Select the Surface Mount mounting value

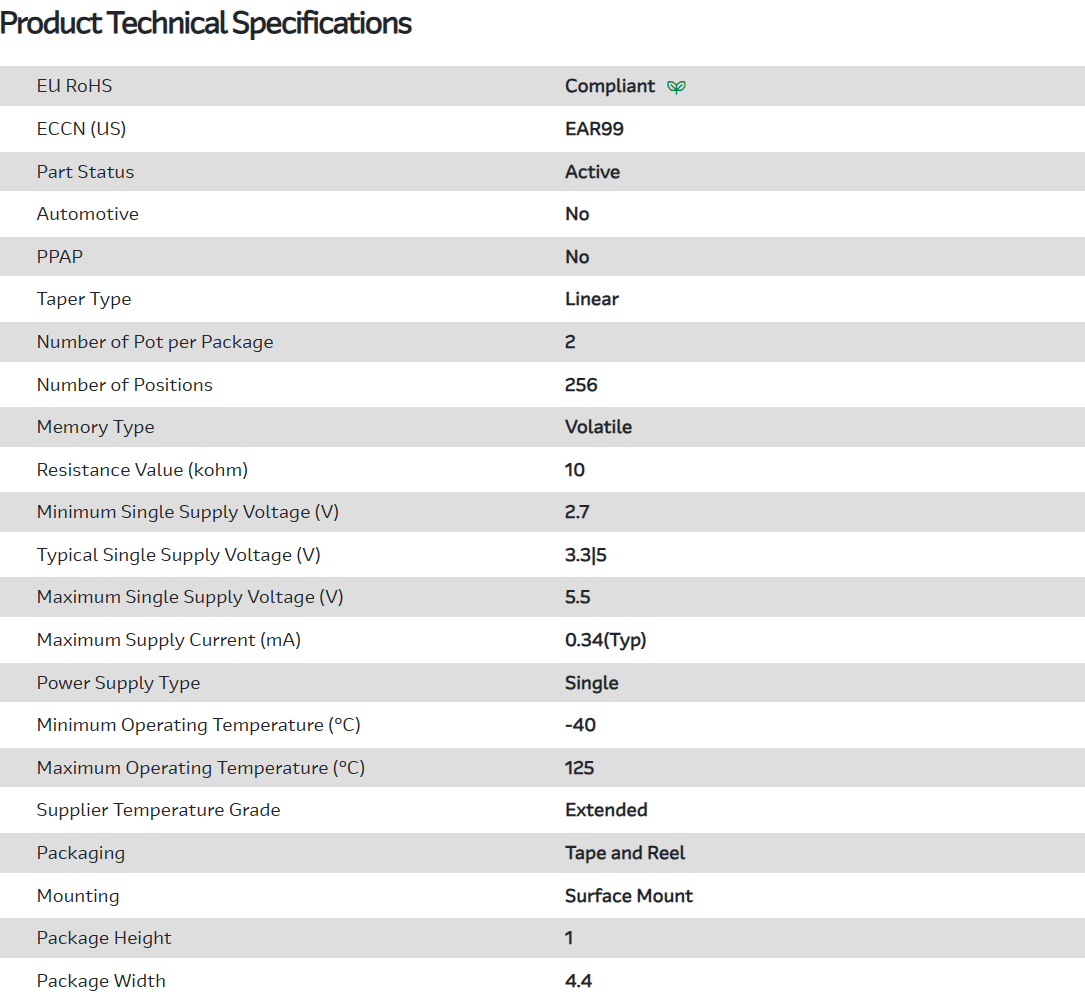[x=629, y=896]
